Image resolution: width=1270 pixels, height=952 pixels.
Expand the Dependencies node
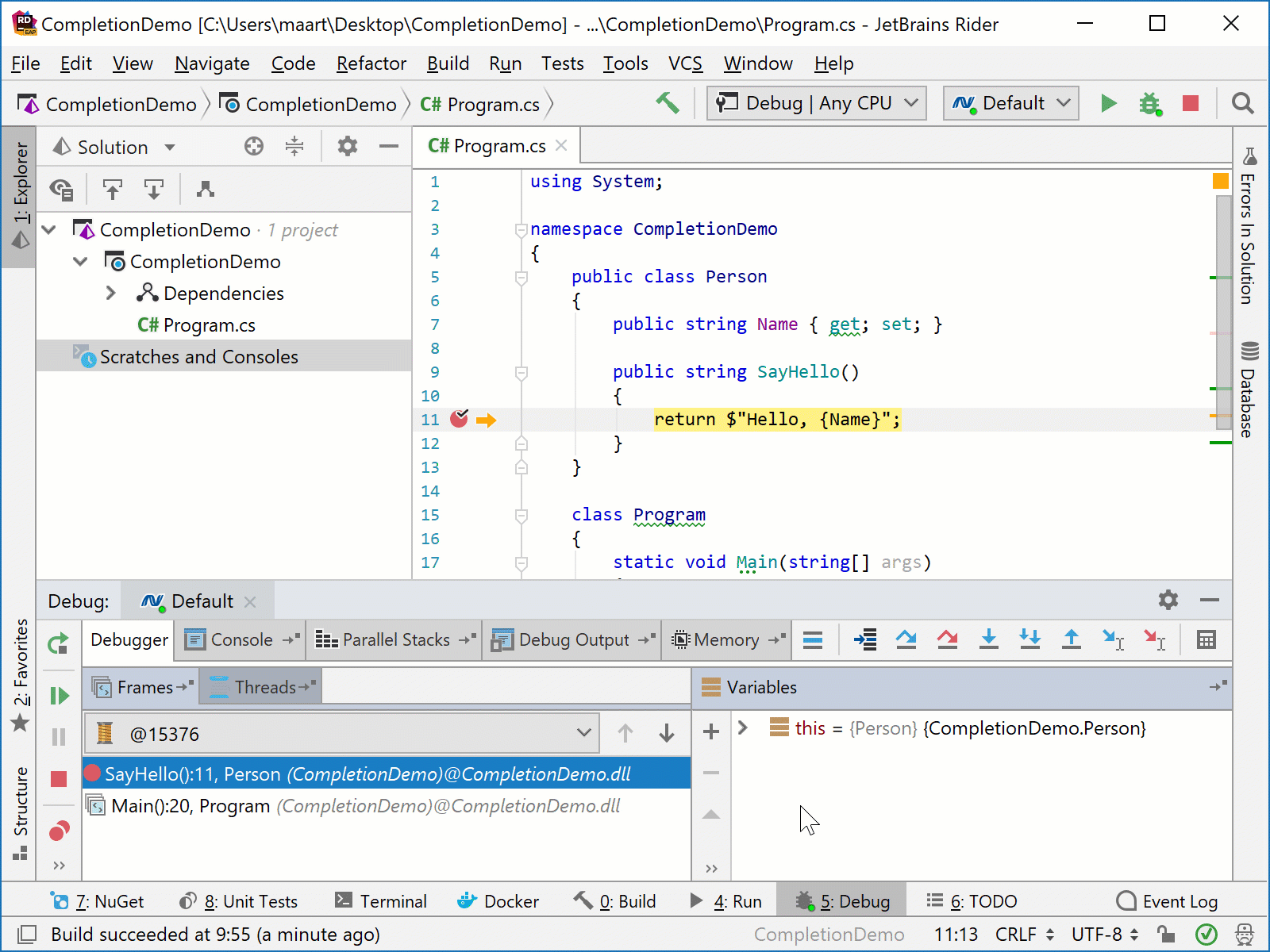111,293
